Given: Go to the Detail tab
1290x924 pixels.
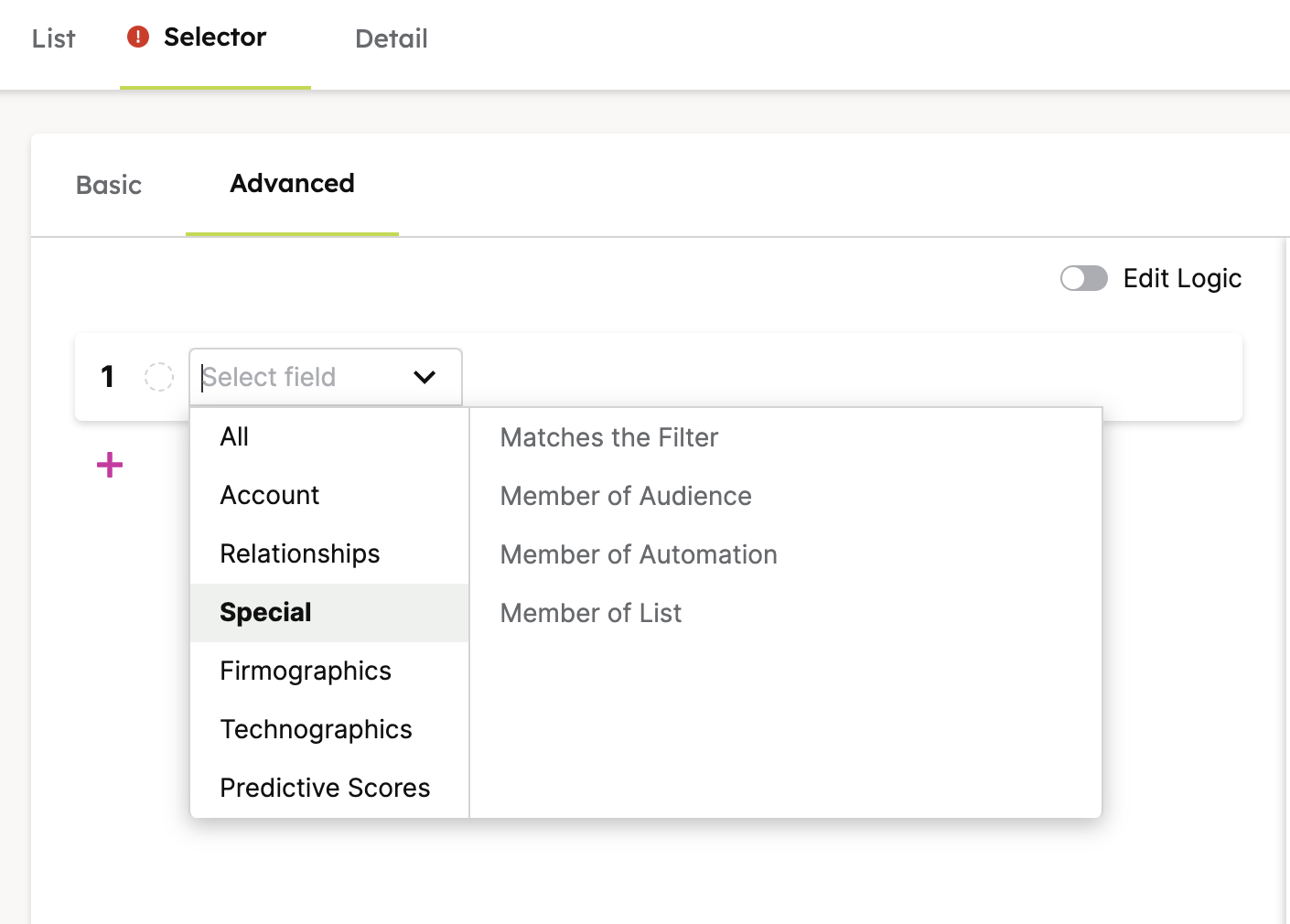Looking at the screenshot, I should coord(392,38).
